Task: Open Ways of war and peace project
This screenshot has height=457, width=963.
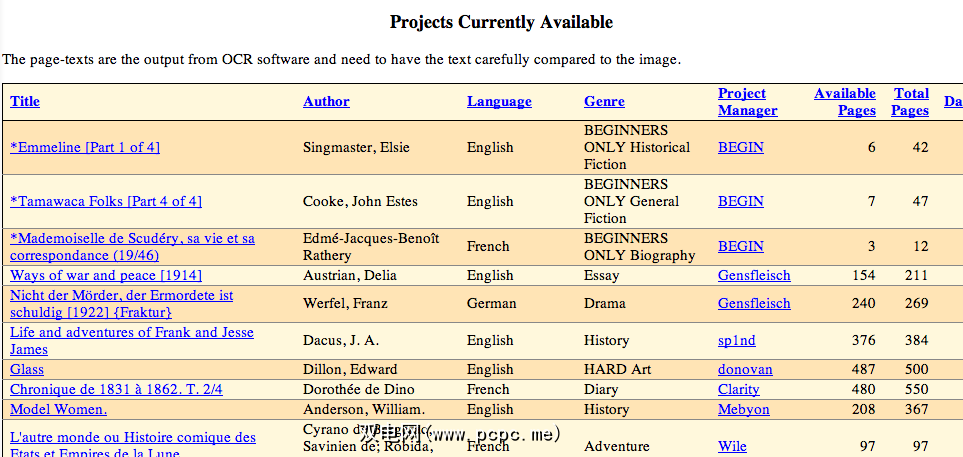Action: 106,275
